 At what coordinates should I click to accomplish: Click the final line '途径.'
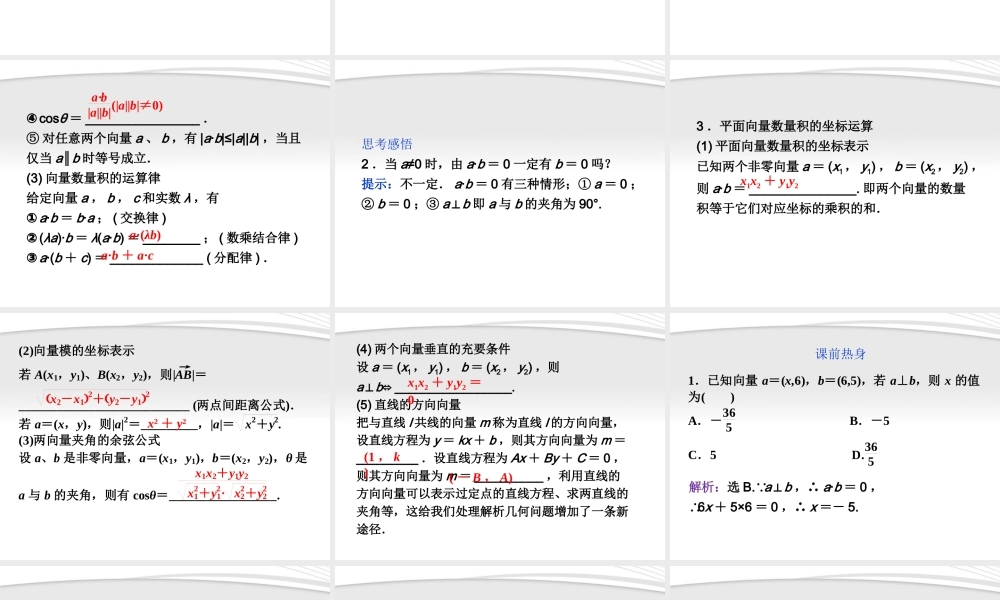coord(371,529)
